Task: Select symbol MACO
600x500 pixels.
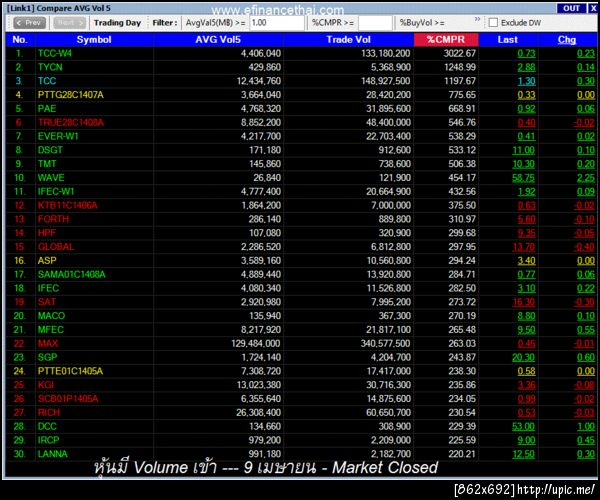Action: tap(52, 316)
